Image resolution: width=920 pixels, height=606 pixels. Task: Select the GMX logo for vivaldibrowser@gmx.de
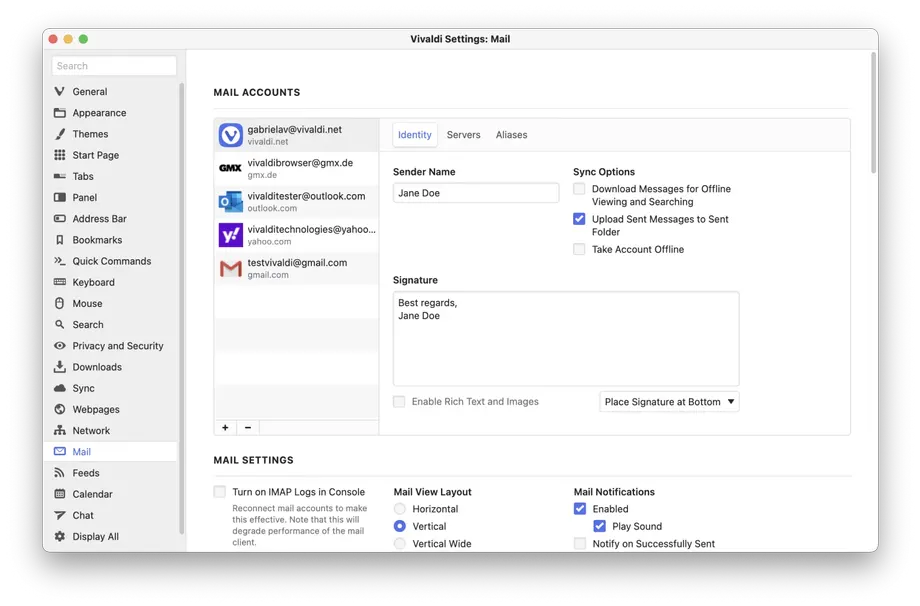coord(231,168)
